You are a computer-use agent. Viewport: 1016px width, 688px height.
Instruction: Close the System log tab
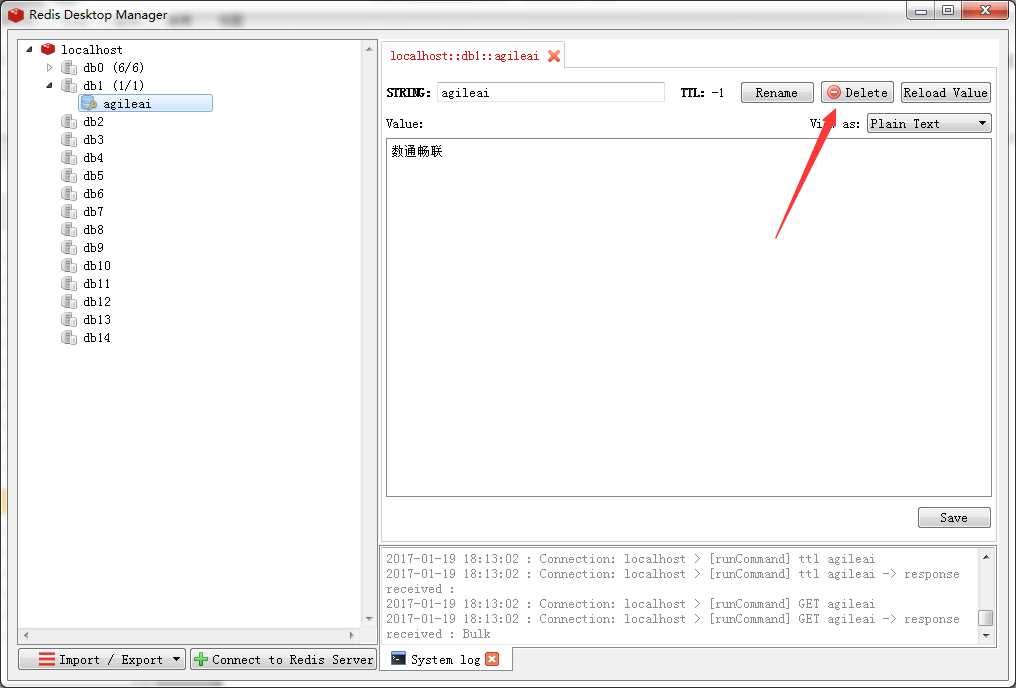492,659
